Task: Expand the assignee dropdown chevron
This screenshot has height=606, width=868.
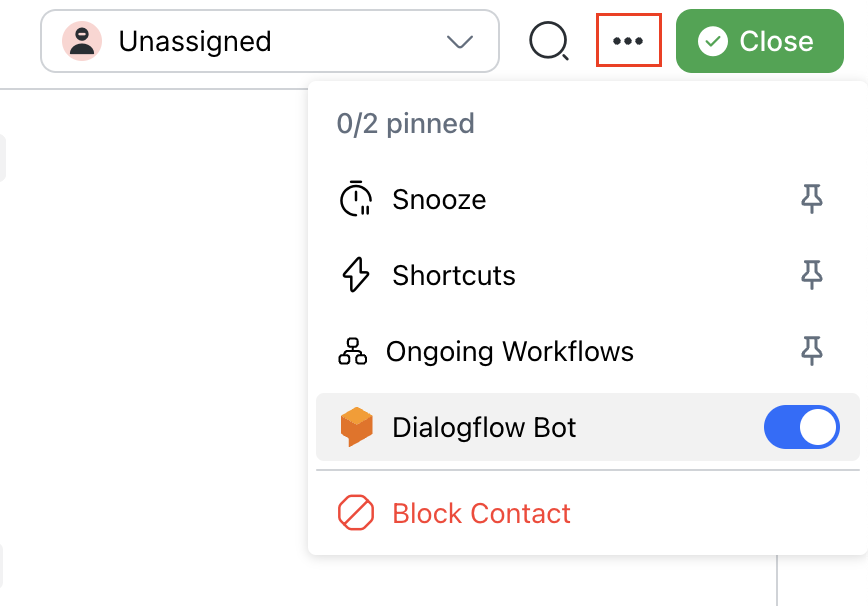Action: click(x=459, y=41)
